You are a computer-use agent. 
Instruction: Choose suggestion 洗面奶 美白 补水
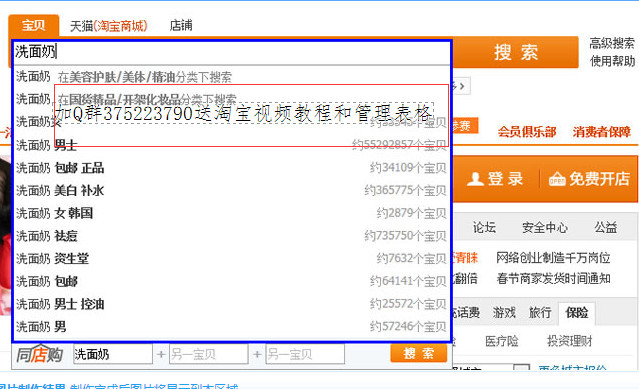click(231, 191)
